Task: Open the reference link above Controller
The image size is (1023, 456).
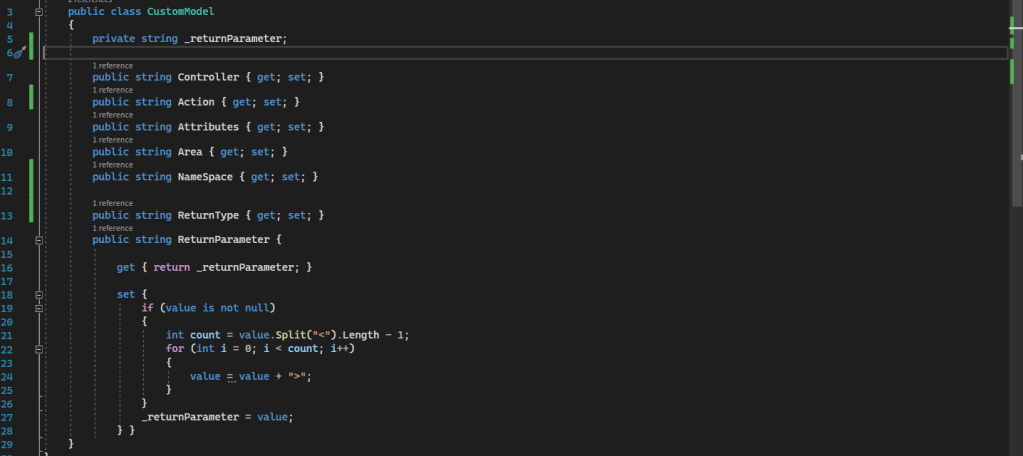Action: coord(112,65)
